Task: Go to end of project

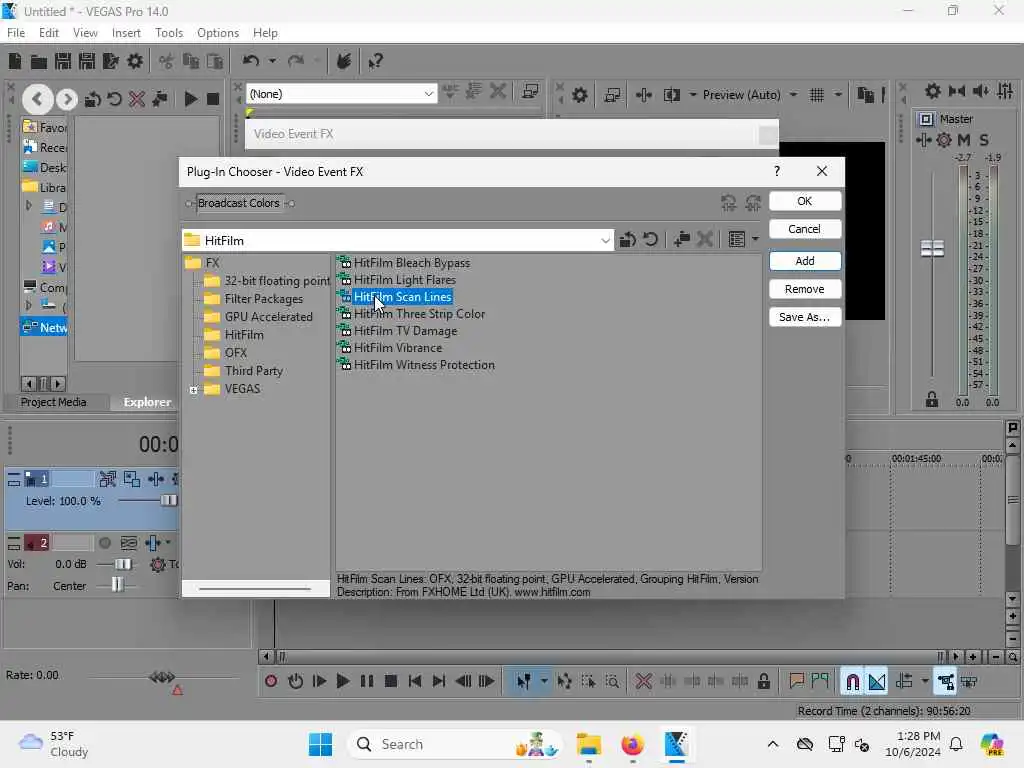Action: tap(439, 681)
